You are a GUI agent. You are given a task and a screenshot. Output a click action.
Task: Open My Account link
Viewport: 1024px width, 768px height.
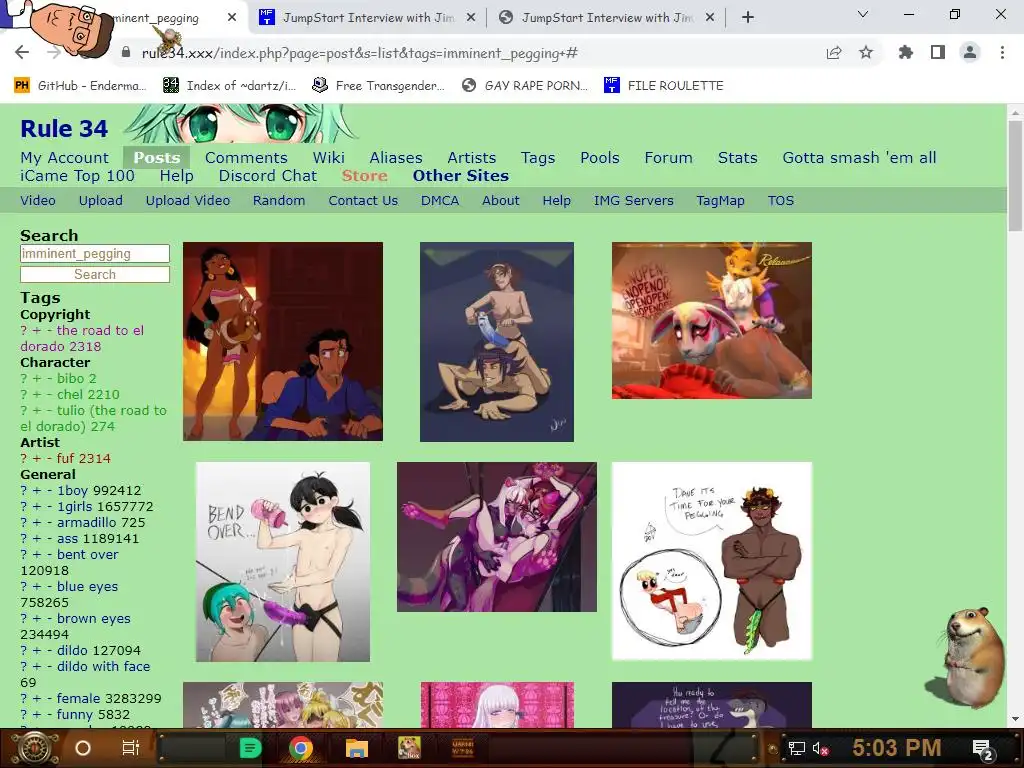click(65, 157)
